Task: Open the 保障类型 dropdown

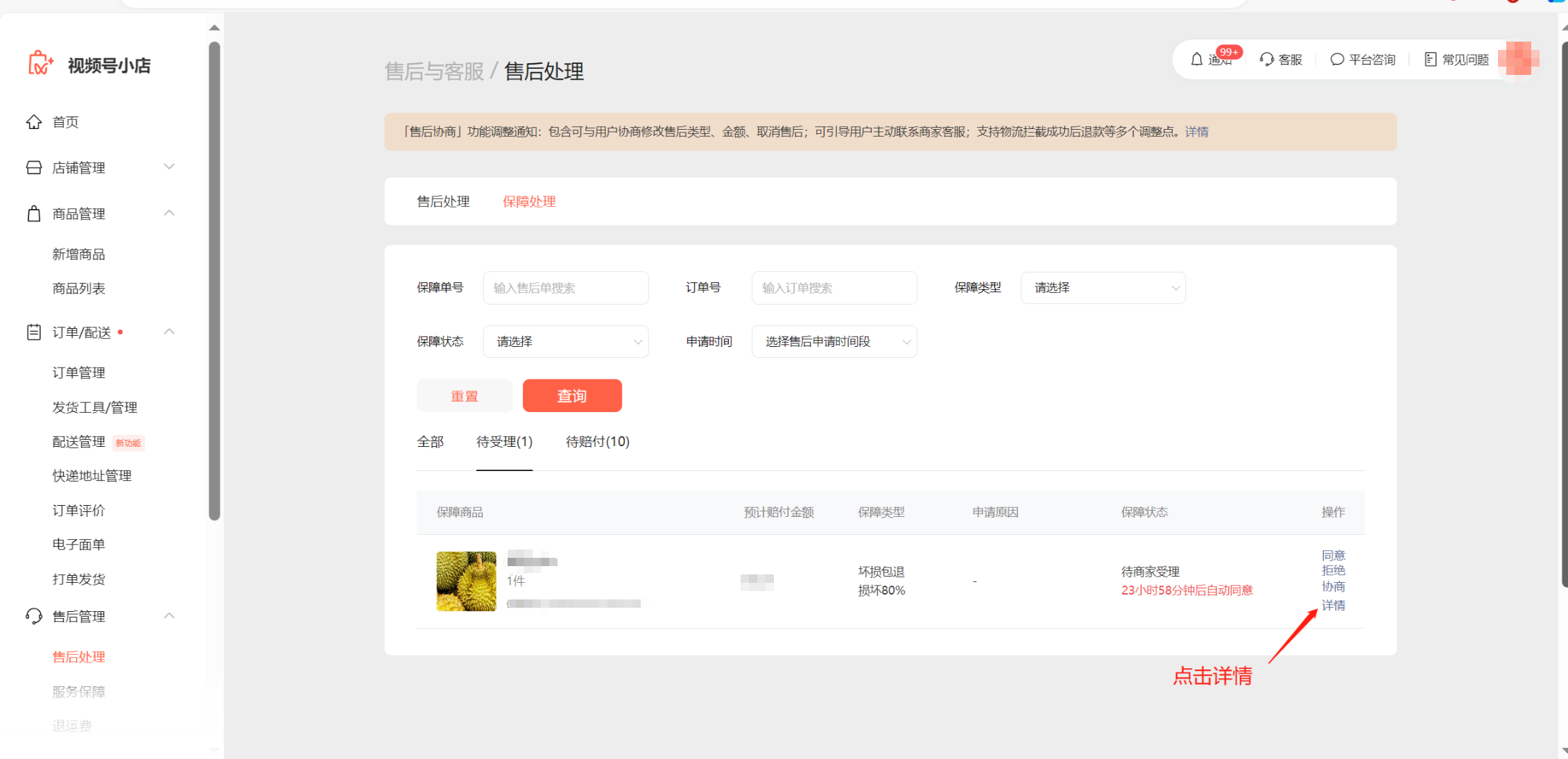Action: tap(1103, 288)
